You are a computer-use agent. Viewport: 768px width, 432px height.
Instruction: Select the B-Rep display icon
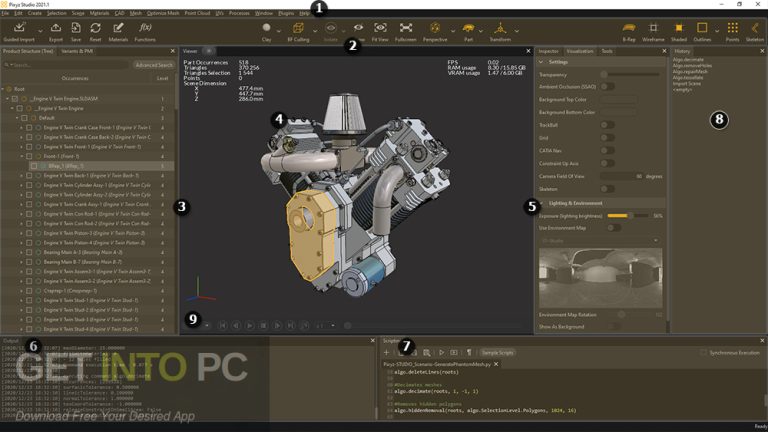pyautogui.click(x=628, y=30)
